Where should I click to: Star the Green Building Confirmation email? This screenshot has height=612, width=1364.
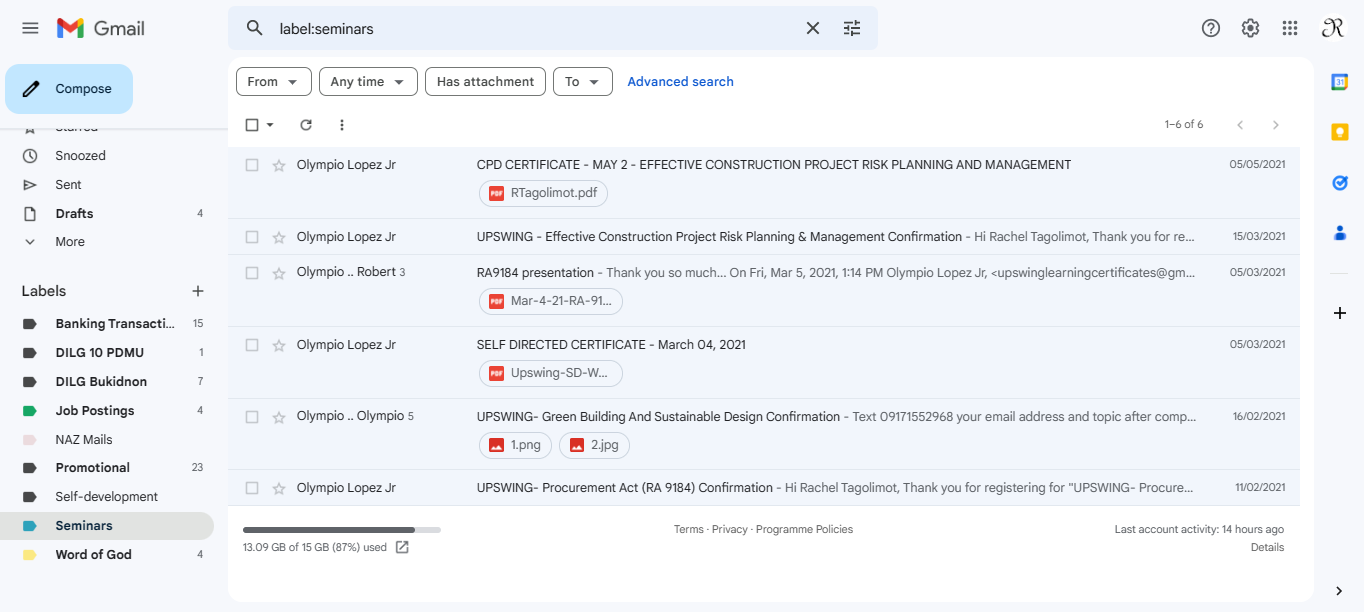point(279,417)
